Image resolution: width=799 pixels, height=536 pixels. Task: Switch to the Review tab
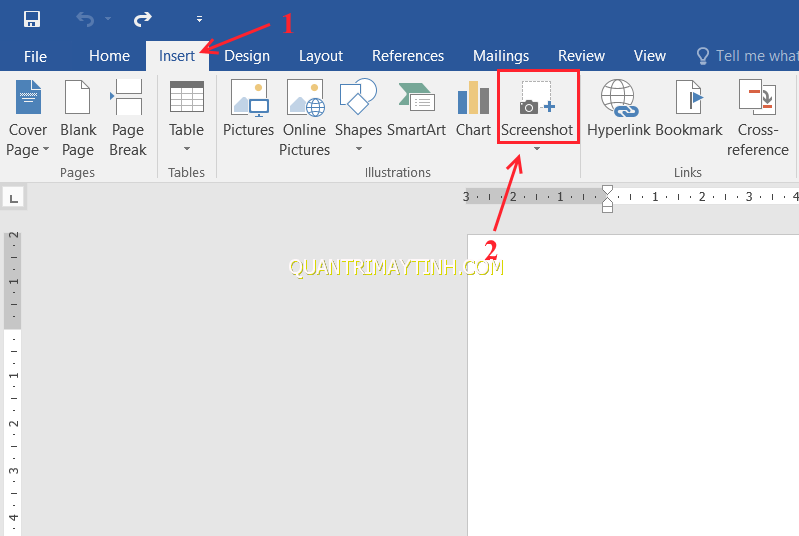coord(581,56)
